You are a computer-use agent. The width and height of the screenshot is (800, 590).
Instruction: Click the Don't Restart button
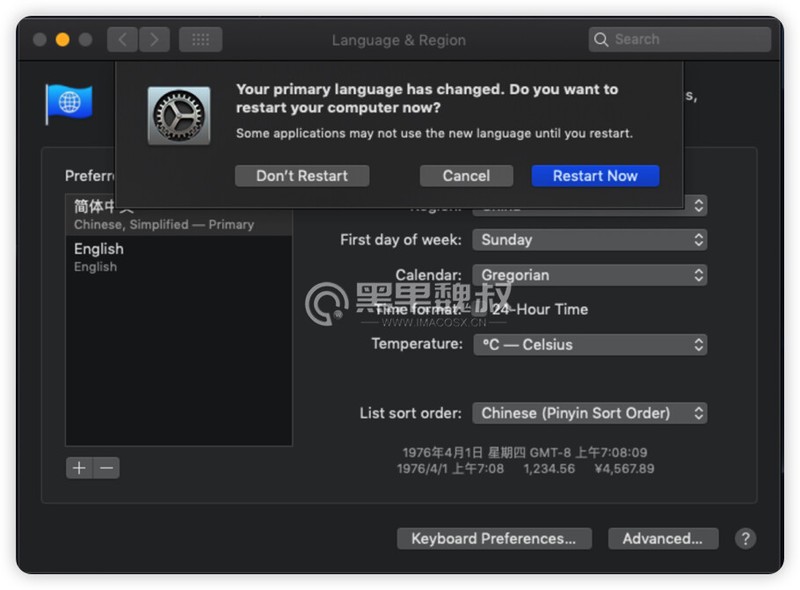tap(302, 176)
